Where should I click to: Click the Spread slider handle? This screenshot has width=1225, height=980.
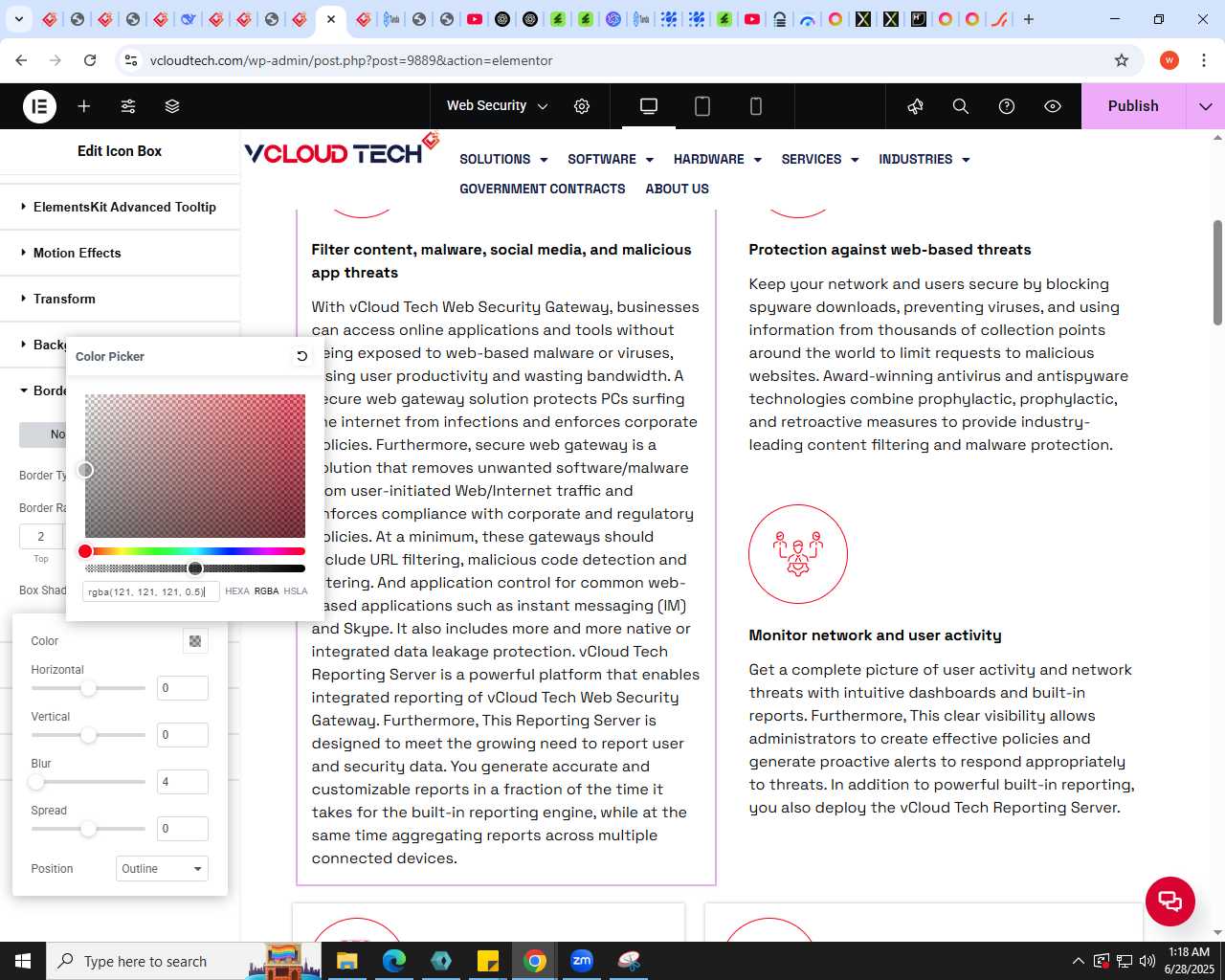[x=88, y=829]
